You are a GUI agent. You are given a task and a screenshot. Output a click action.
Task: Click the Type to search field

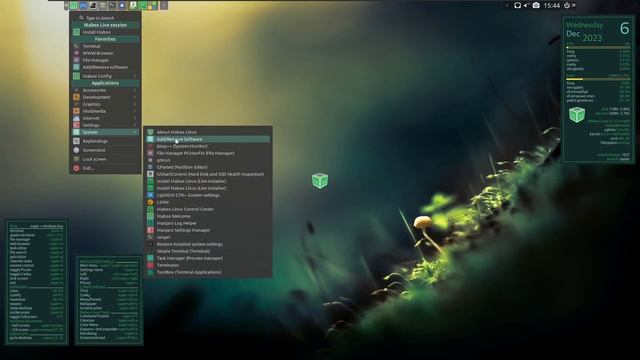click(x=105, y=18)
